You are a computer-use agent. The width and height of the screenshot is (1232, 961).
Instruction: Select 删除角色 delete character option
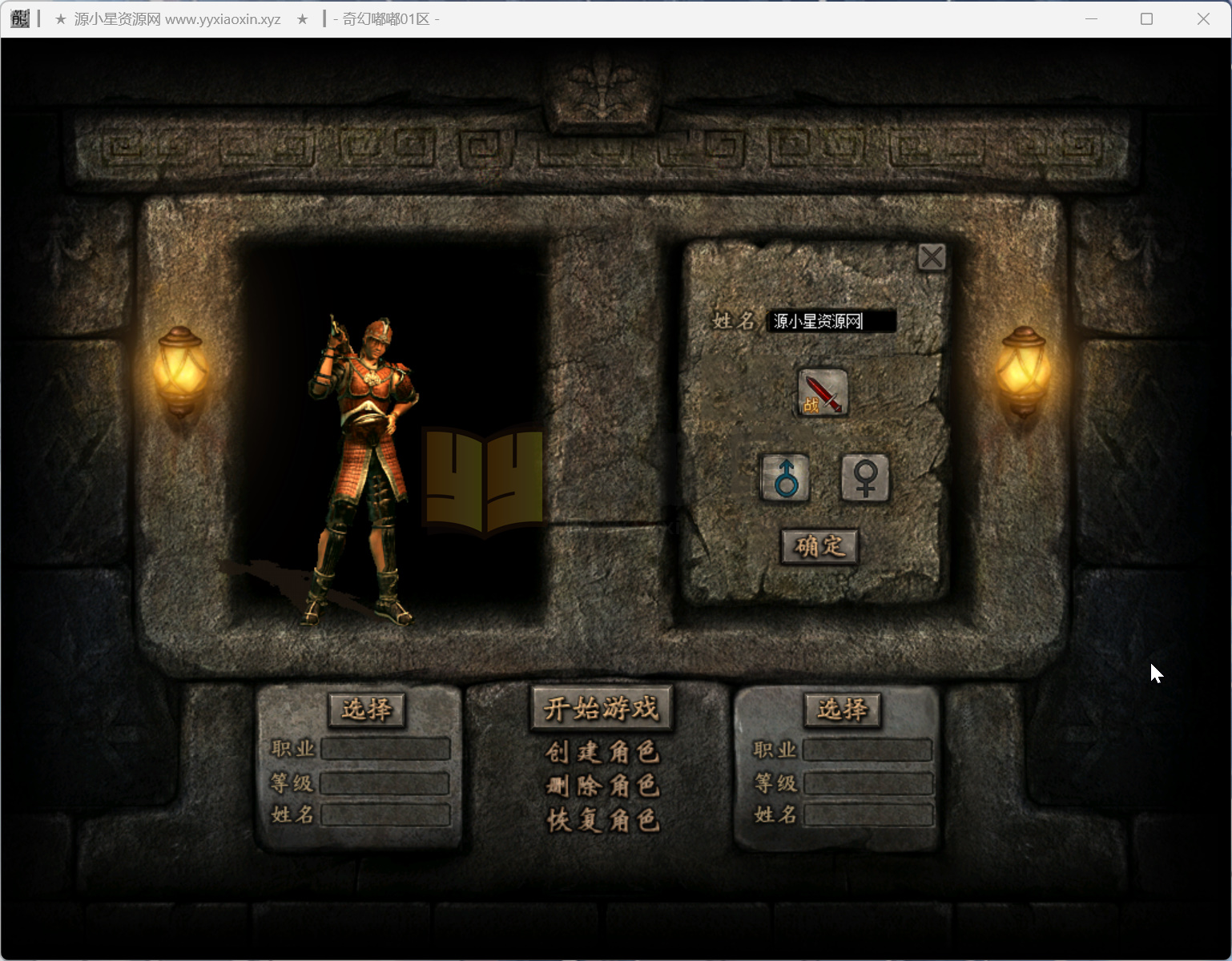click(x=602, y=786)
